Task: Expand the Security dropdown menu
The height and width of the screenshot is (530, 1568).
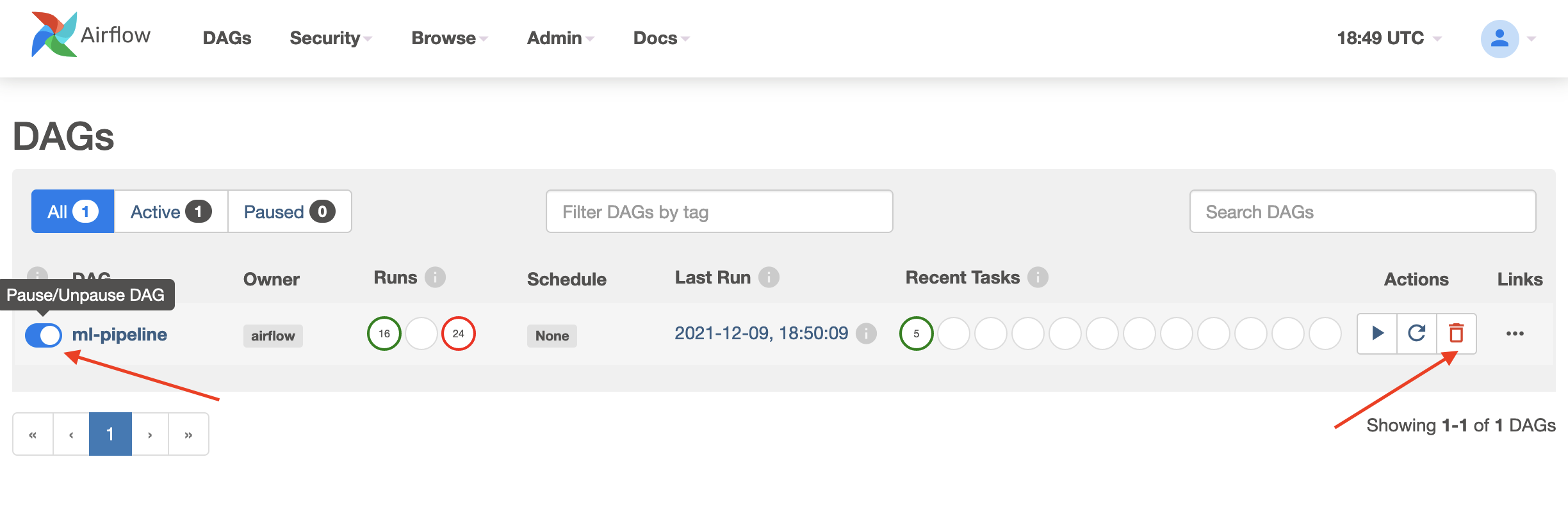Action: (x=331, y=38)
